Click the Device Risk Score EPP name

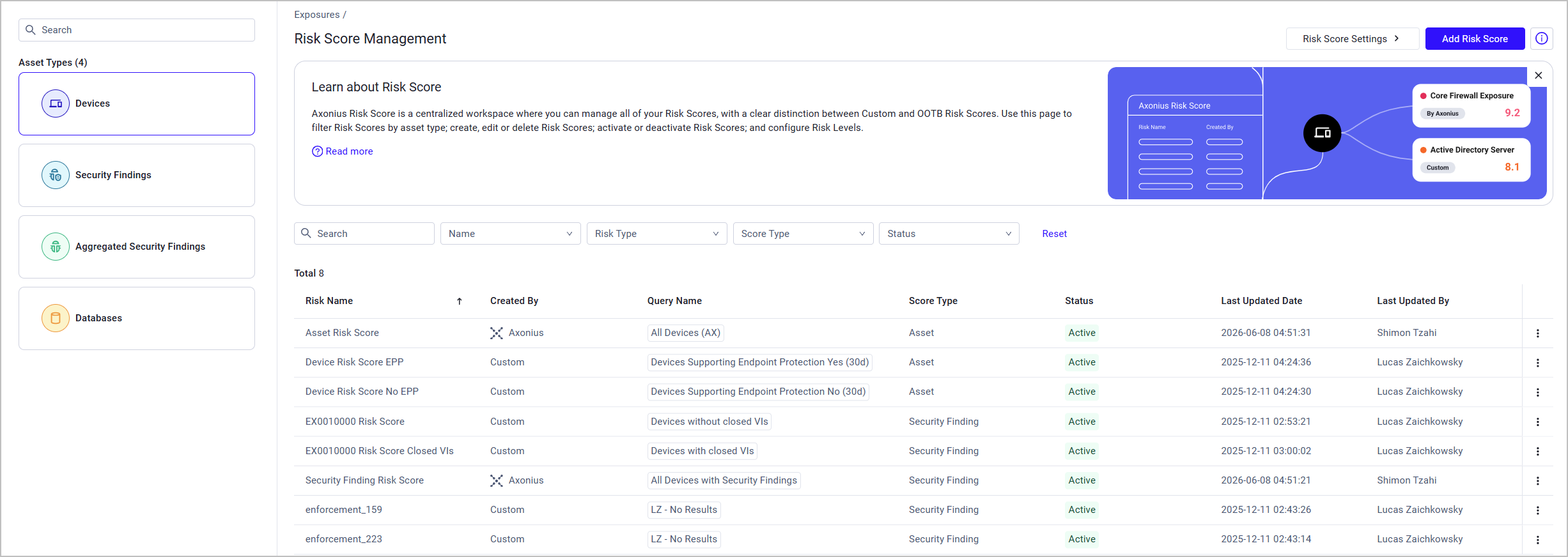pos(354,362)
